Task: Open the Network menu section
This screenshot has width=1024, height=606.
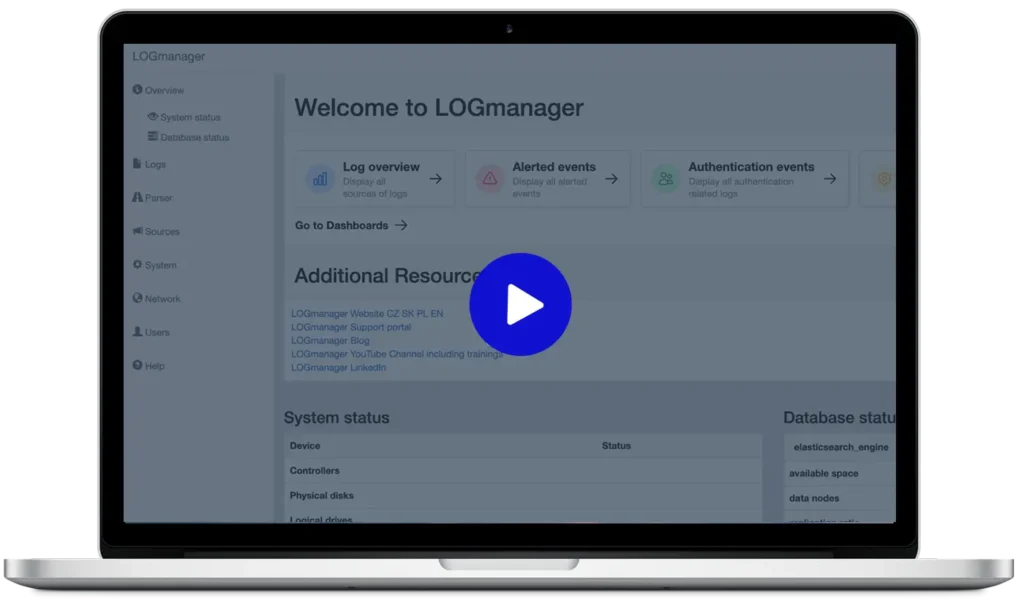Action: [163, 298]
